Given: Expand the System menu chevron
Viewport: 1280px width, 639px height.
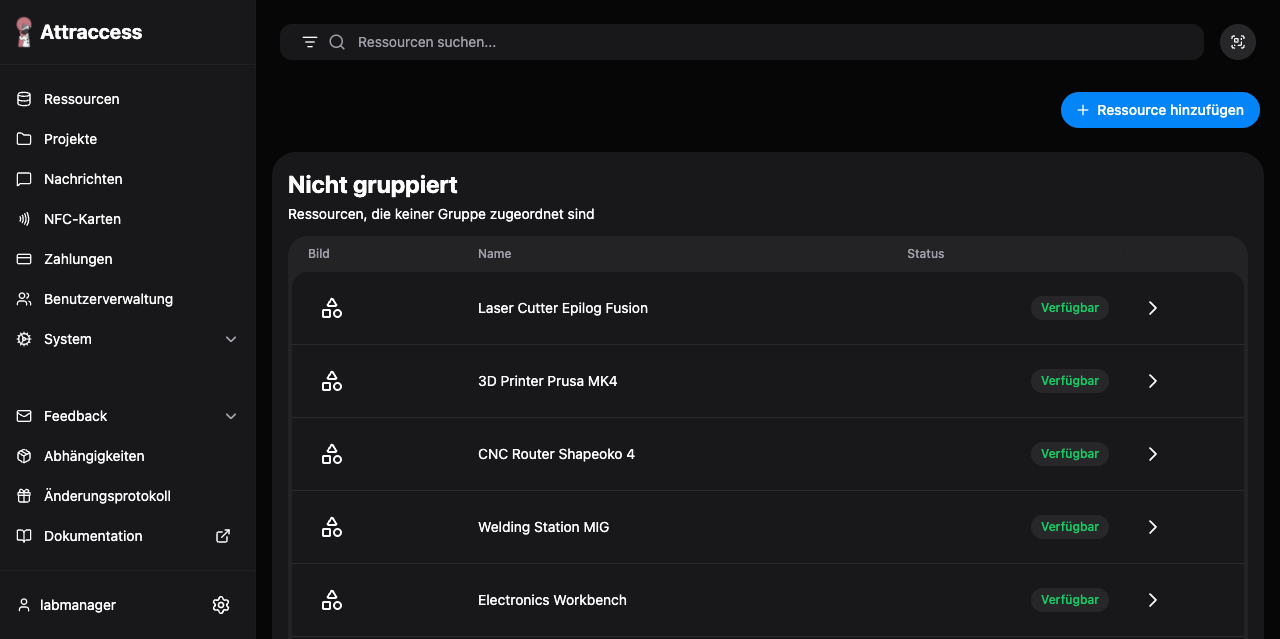Looking at the screenshot, I should pos(231,339).
